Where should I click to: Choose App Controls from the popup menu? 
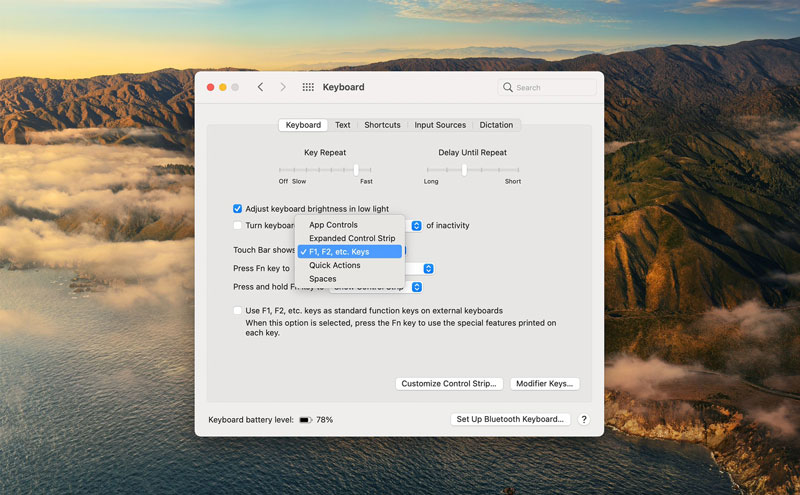[333, 225]
